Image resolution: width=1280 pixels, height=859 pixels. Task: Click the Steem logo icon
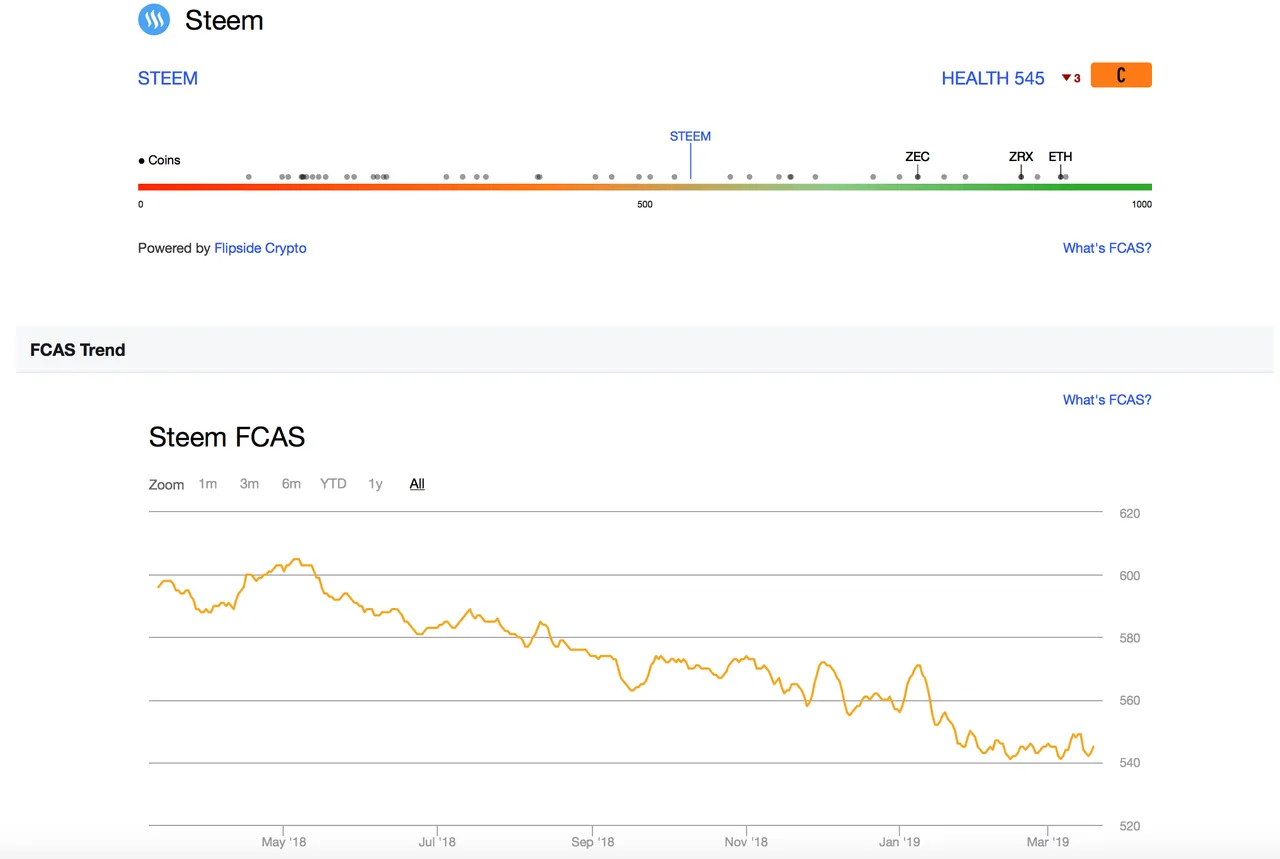click(x=154, y=19)
